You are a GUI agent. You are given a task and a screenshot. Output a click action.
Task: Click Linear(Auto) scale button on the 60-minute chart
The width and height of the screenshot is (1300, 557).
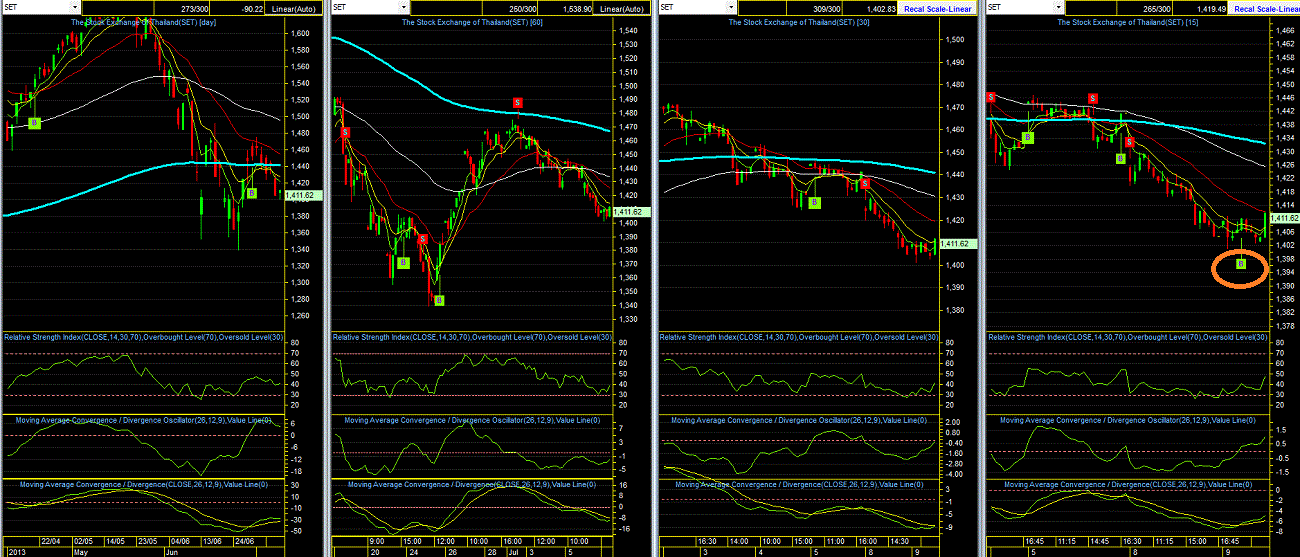[x=623, y=7]
